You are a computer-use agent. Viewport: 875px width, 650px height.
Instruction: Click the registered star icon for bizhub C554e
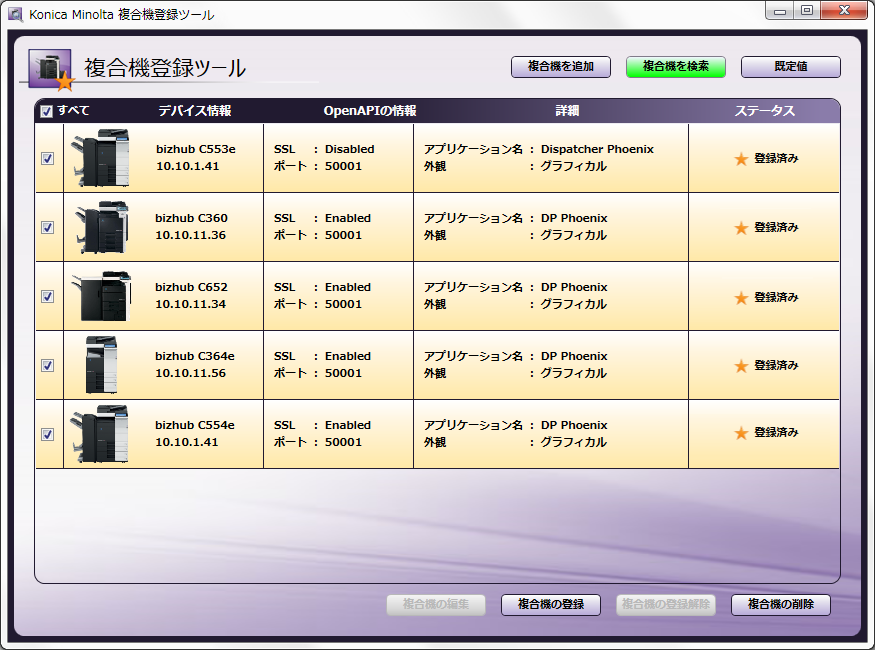(x=741, y=433)
